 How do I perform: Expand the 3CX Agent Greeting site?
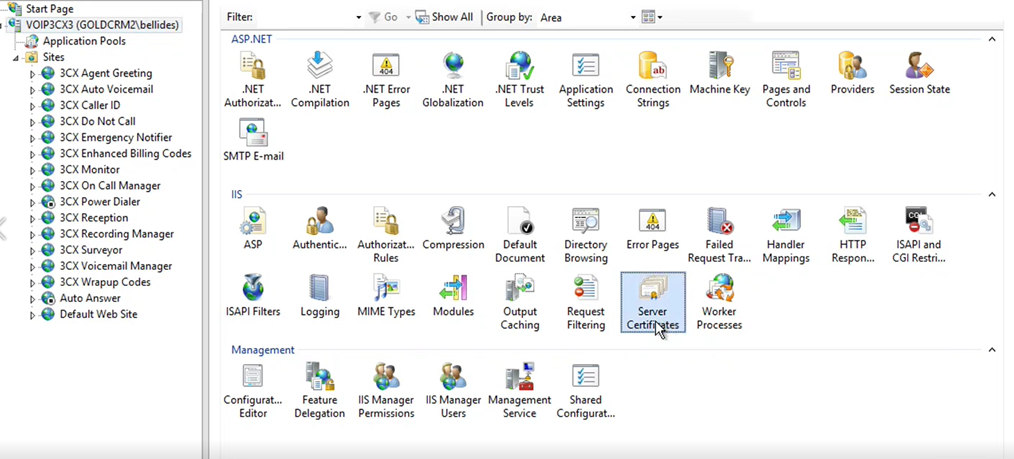(32, 74)
